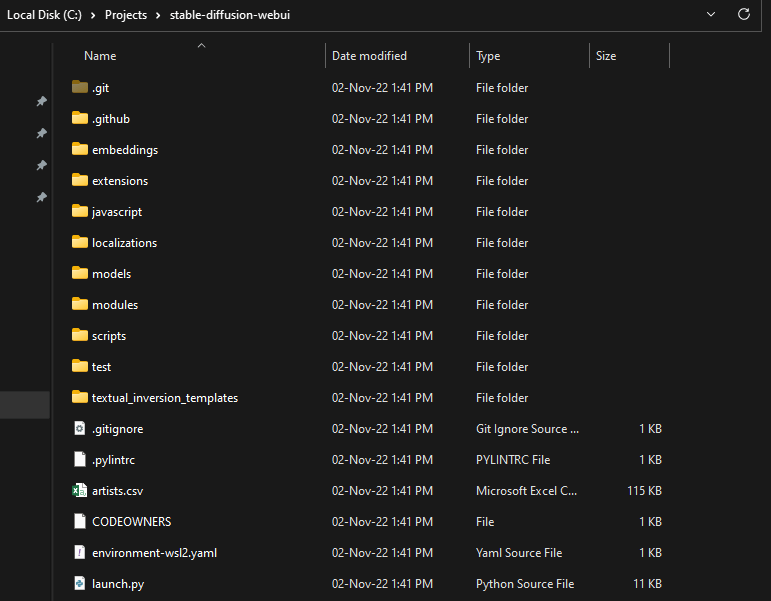Select the test folder icon
Viewport: 771px width, 601px height.
(x=80, y=366)
